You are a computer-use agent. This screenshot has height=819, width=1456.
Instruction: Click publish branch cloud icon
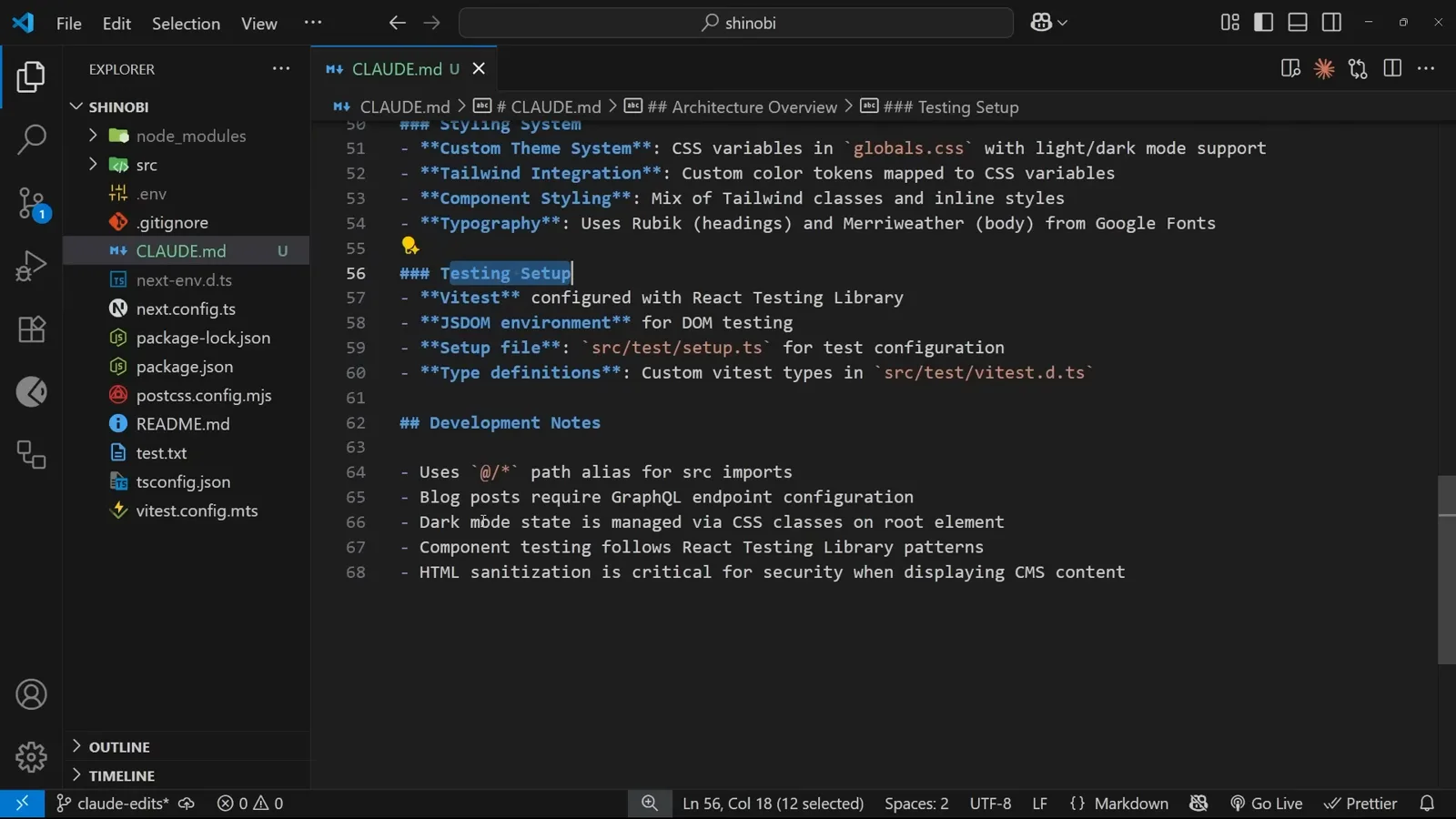(x=187, y=804)
